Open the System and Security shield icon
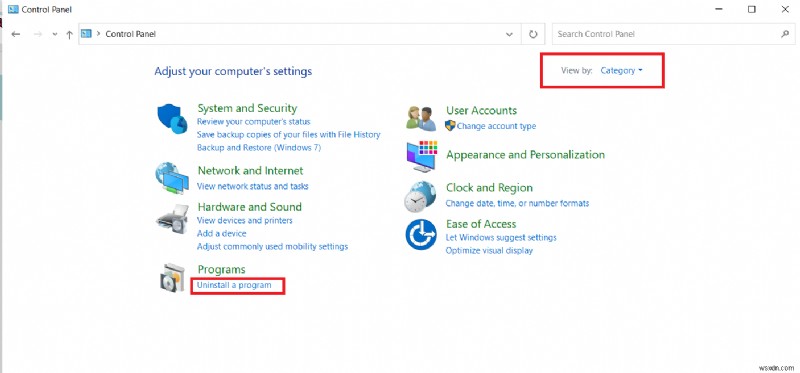 [172, 118]
